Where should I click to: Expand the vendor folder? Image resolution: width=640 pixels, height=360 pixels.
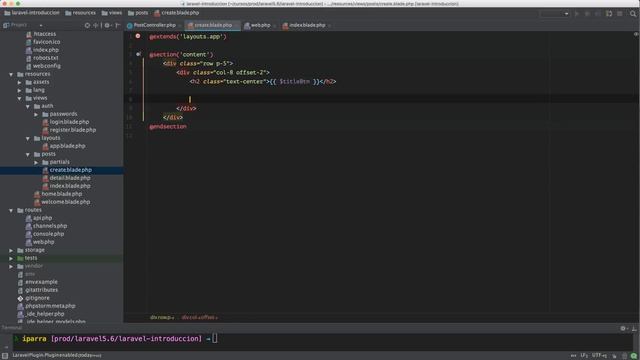pyautogui.click(x=11, y=266)
